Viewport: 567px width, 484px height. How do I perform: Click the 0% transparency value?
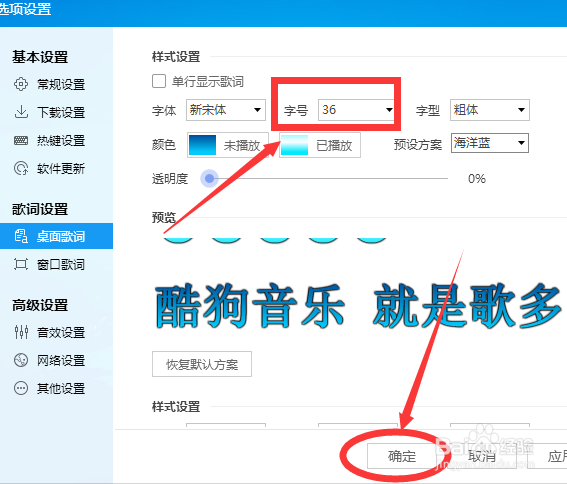click(x=477, y=179)
